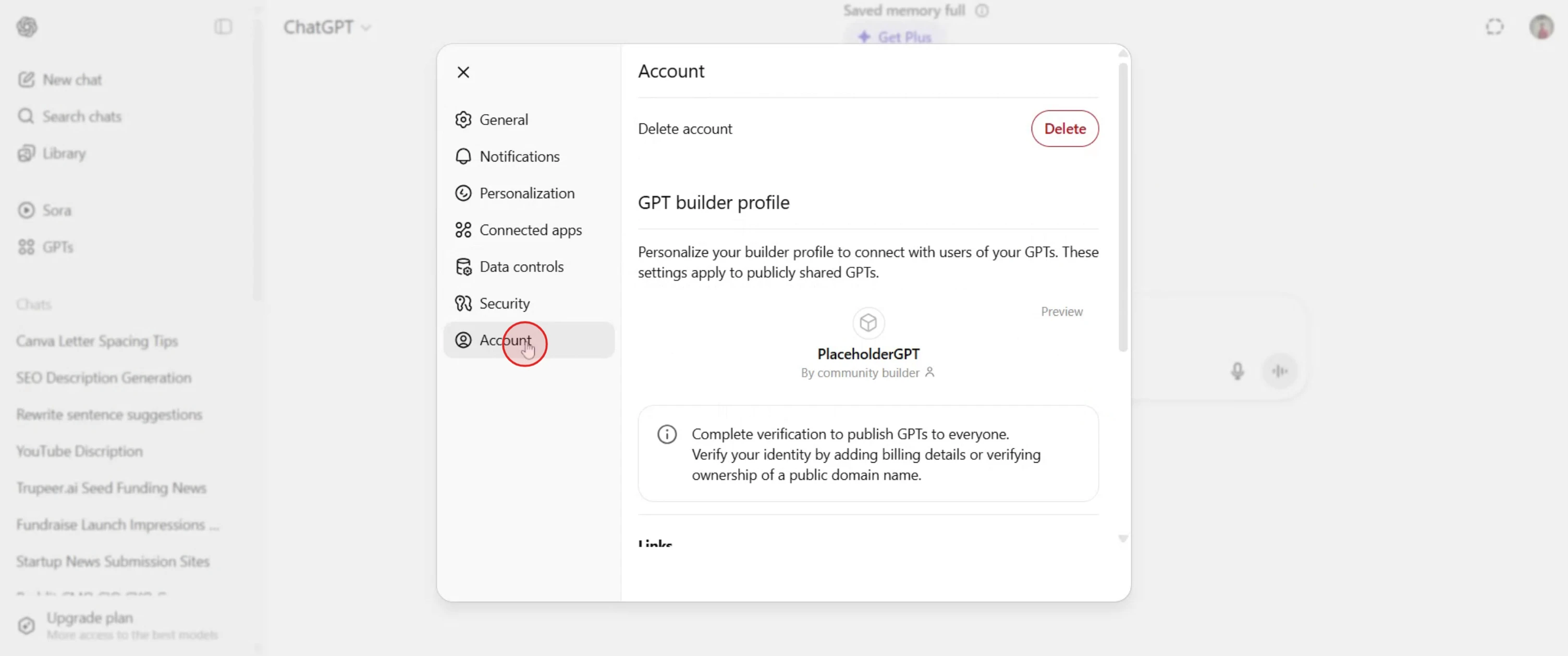Open Notifications settings

pos(519,156)
